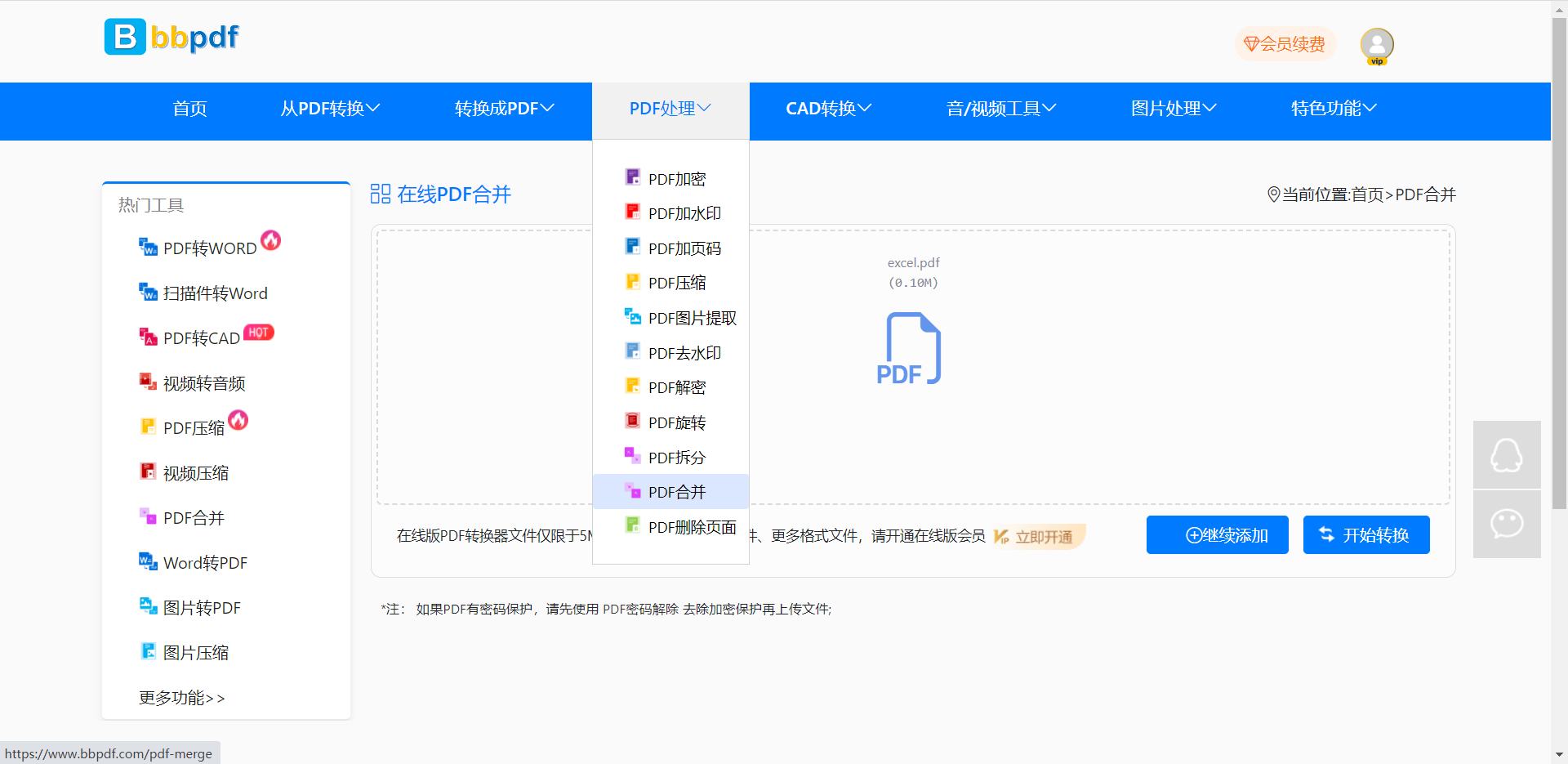
Task: Open 更多功能>> in the sidebar
Action: pos(181,698)
